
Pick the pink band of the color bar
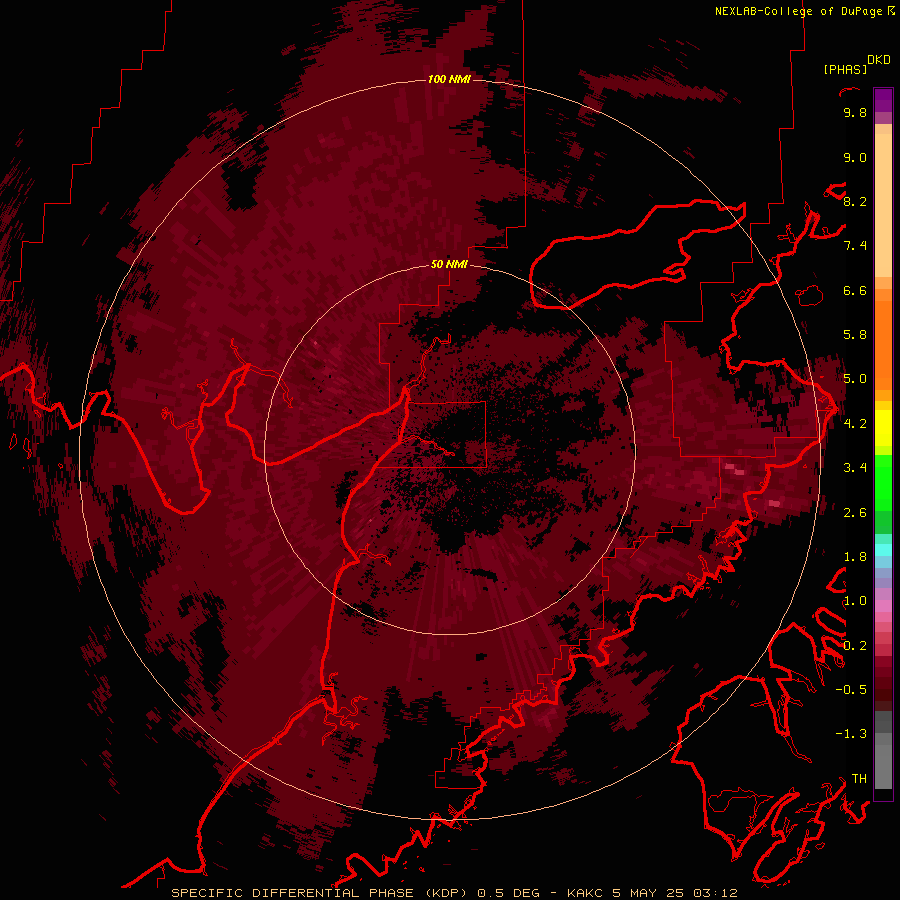(883, 606)
